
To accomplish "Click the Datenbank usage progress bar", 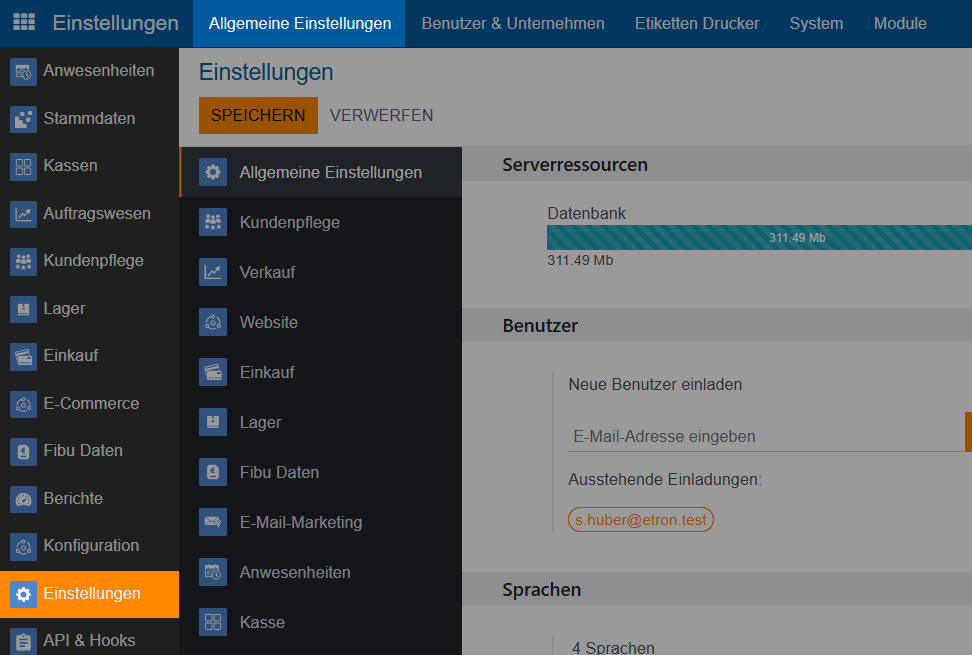I will click(759, 237).
